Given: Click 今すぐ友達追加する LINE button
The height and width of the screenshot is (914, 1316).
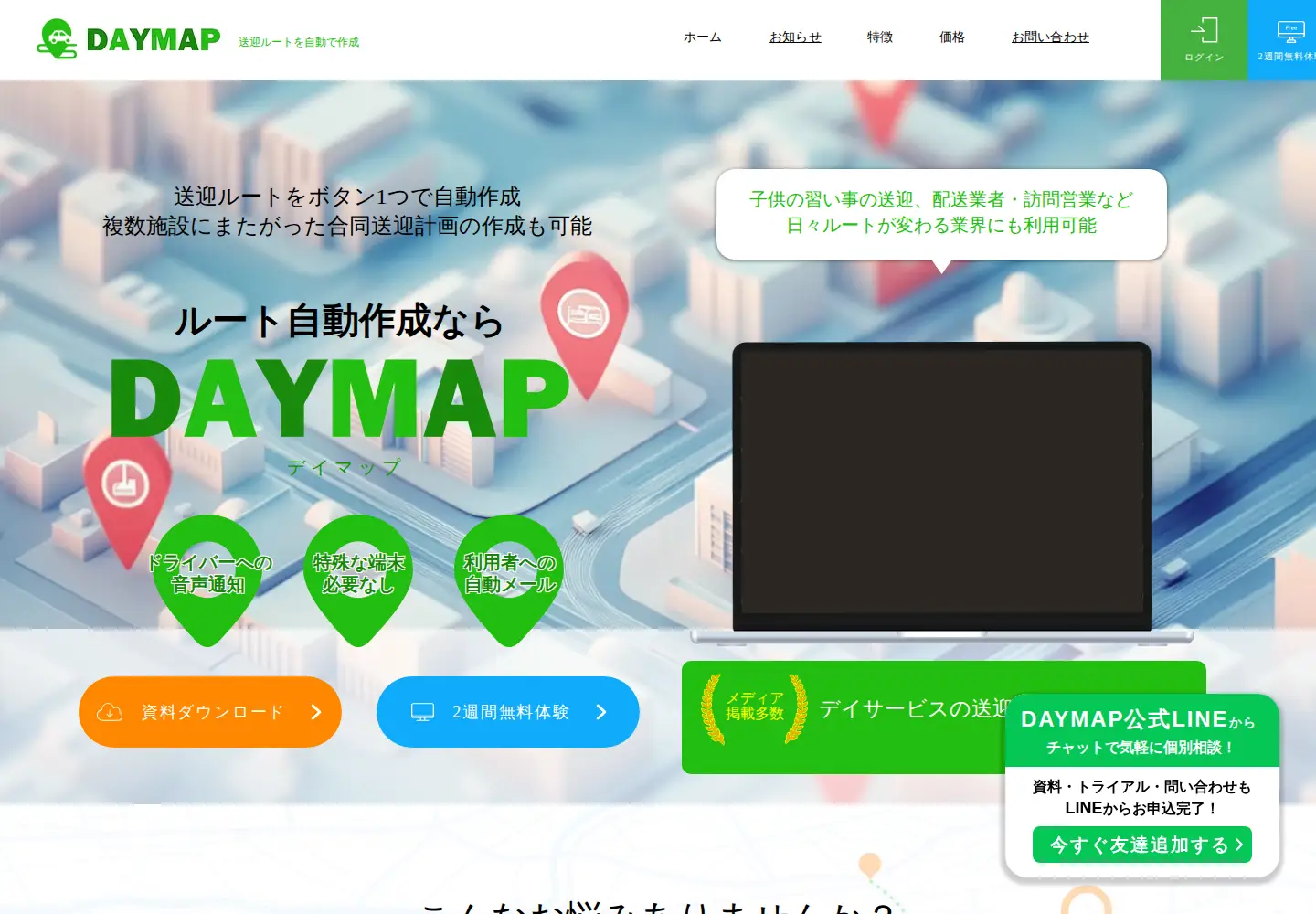Looking at the screenshot, I should click(1142, 845).
